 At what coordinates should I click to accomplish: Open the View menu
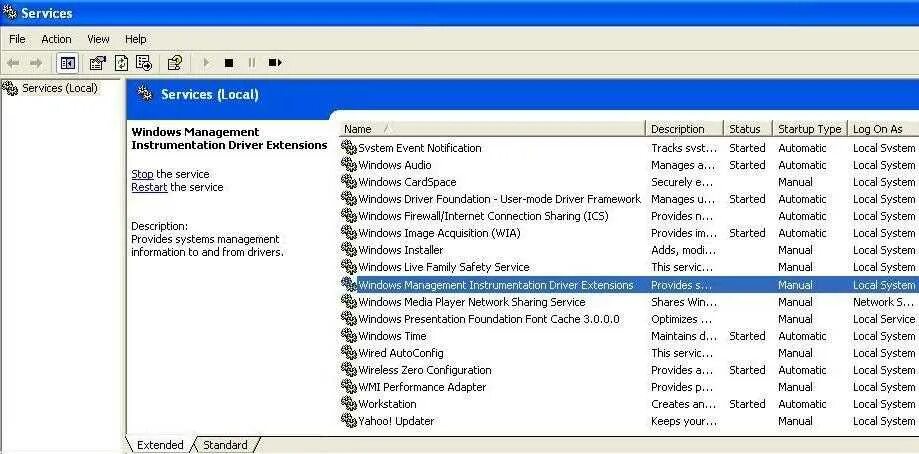pos(98,39)
